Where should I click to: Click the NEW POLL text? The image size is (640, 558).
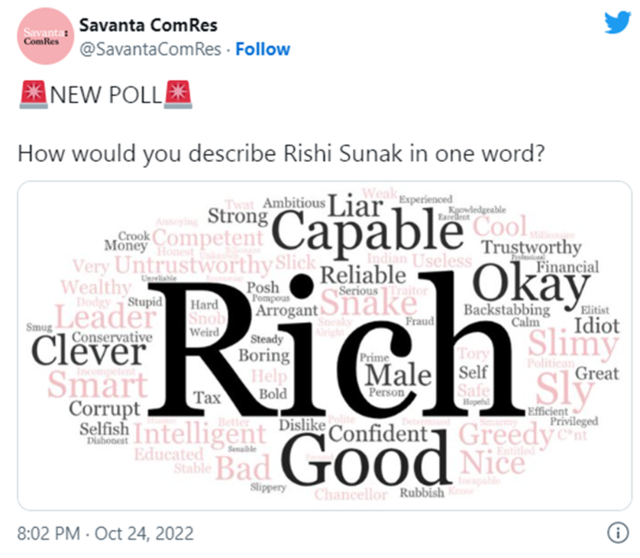(x=104, y=98)
